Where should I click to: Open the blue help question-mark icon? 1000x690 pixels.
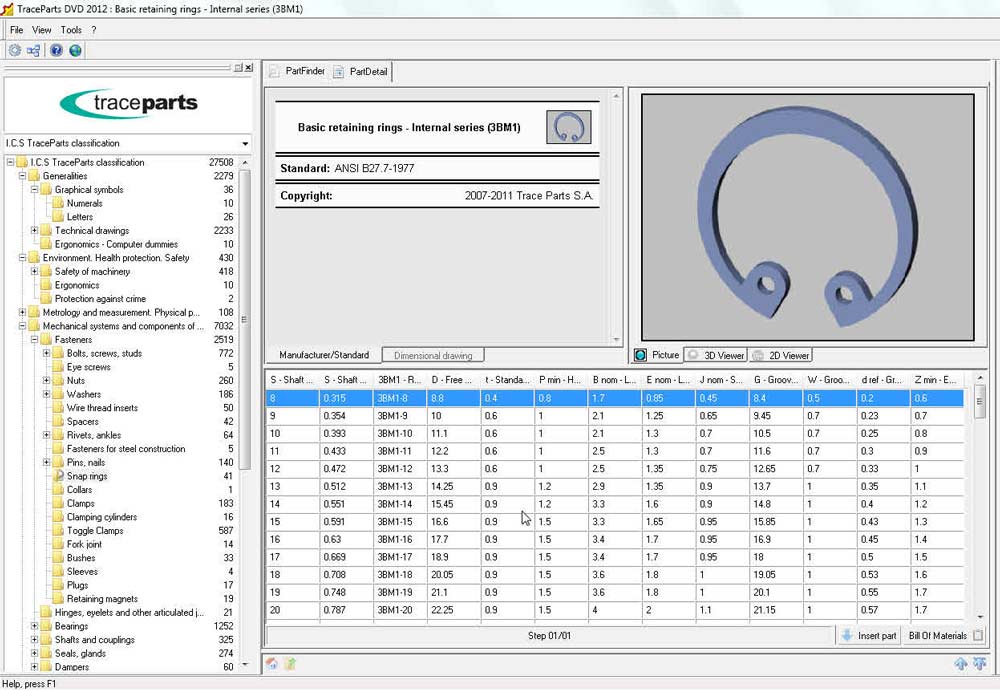coord(56,50)
